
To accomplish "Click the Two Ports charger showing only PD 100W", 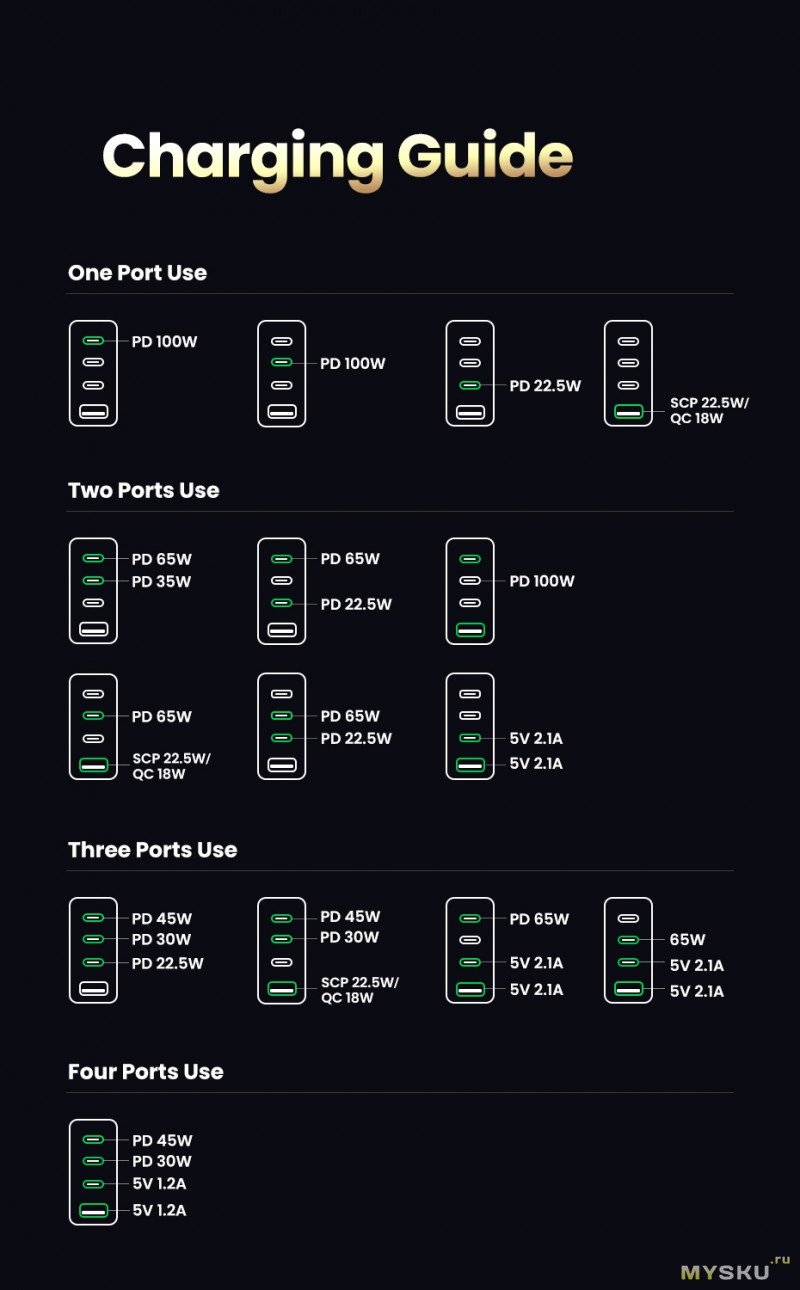I will coord(470,591).
